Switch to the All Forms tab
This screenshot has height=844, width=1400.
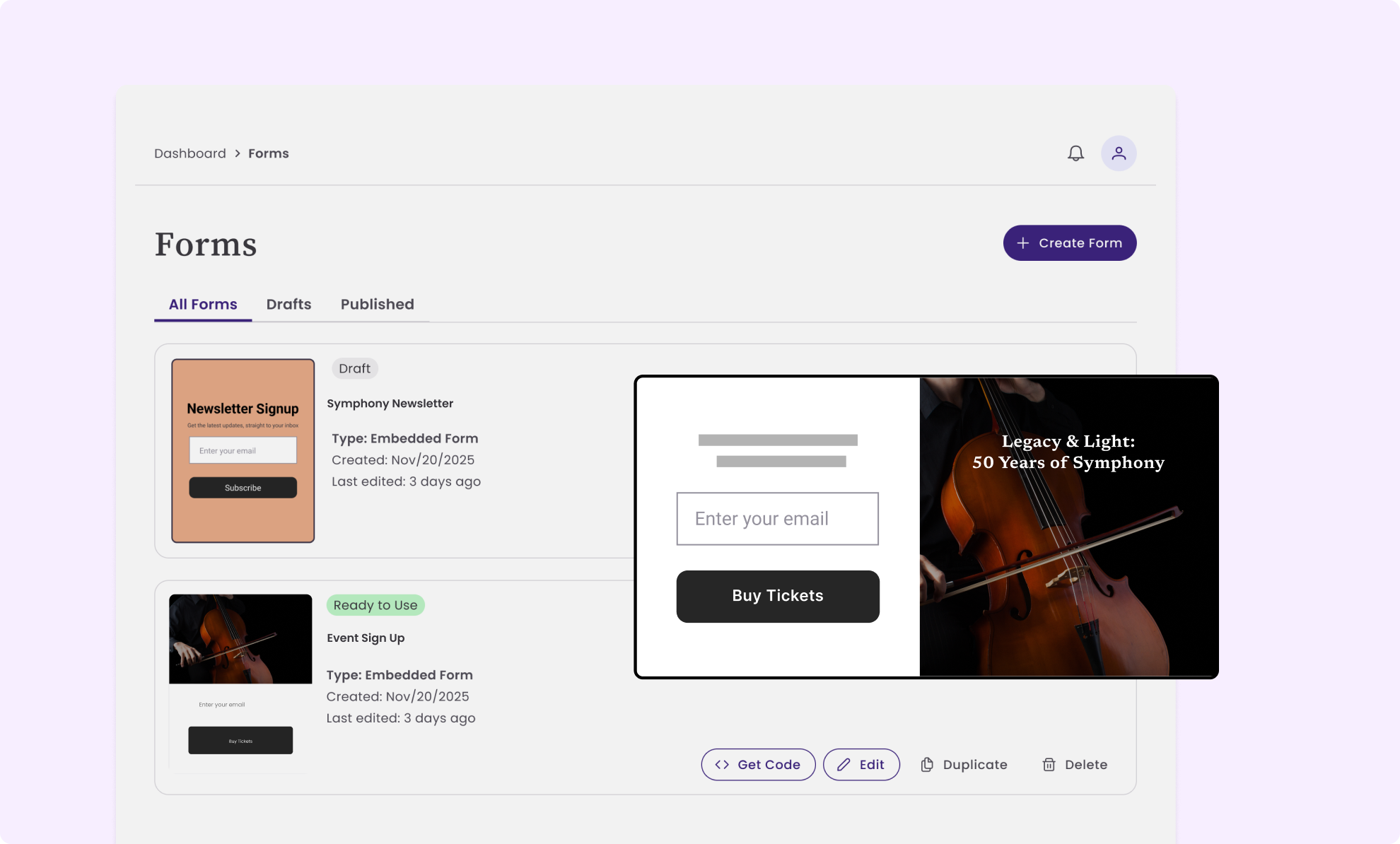pyautogui.click(x=203, y=305)
